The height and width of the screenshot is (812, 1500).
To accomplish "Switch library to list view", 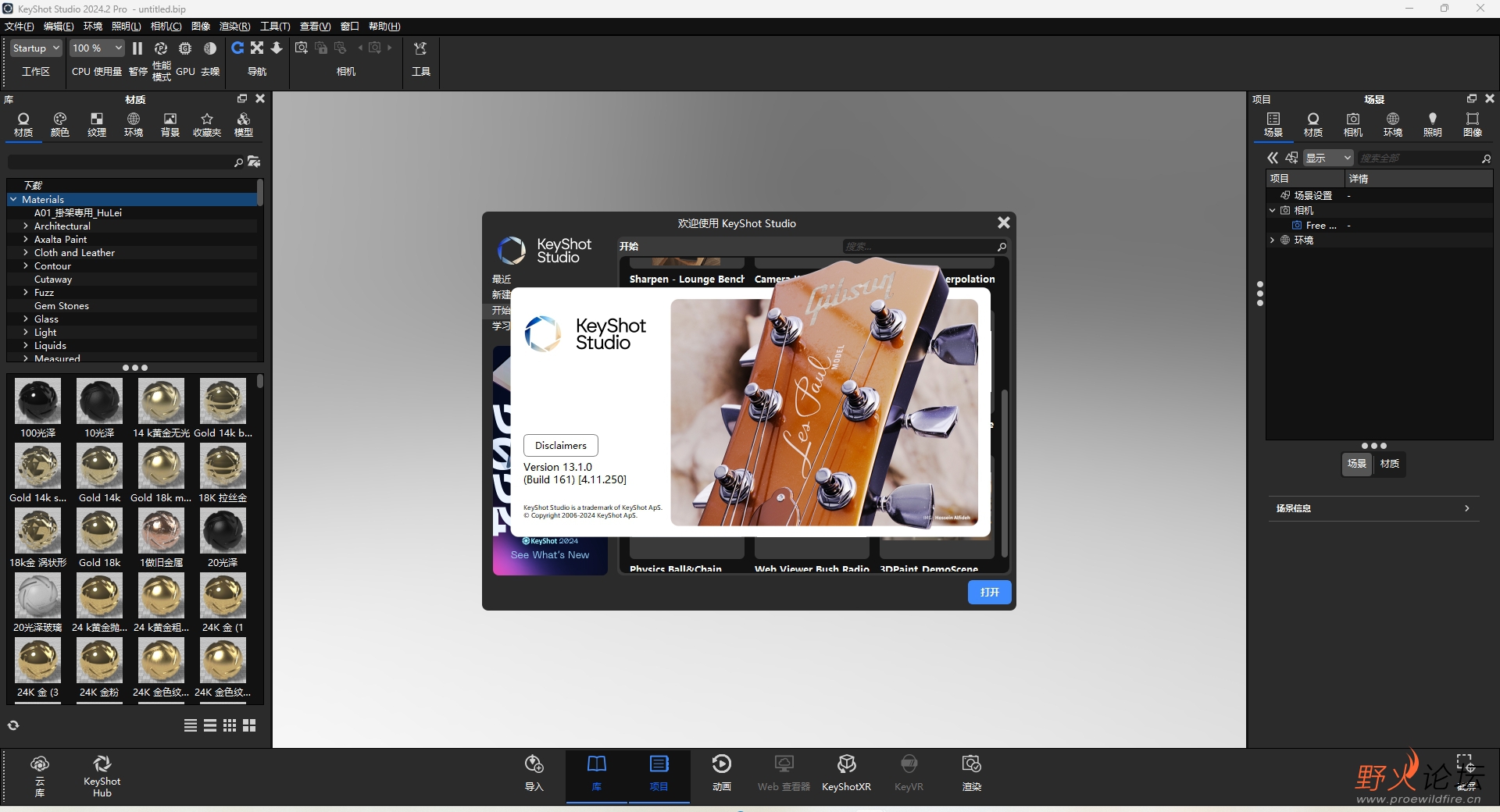I will 191,725.
